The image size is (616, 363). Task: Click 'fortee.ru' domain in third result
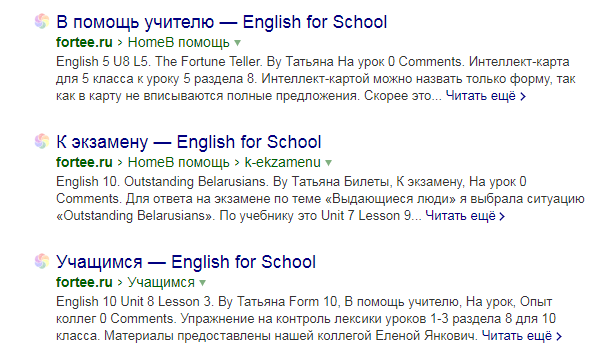(84, 282)
